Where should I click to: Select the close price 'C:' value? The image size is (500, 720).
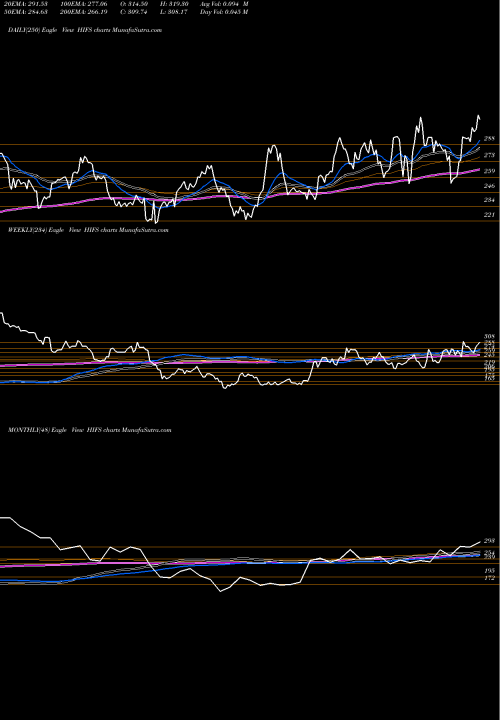click(x=134, y=12)
